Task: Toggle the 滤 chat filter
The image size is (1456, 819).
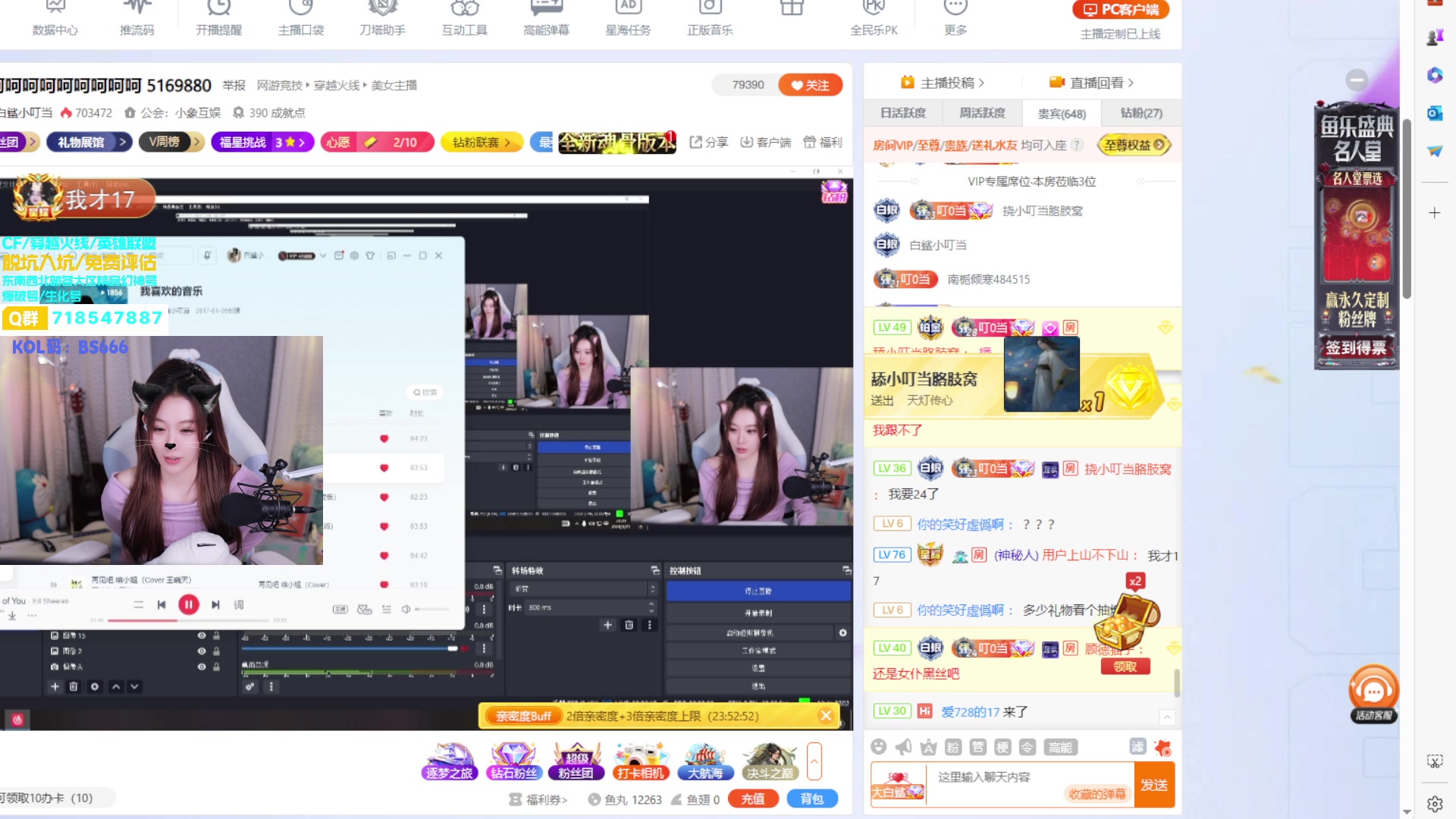Action: 1137,746
